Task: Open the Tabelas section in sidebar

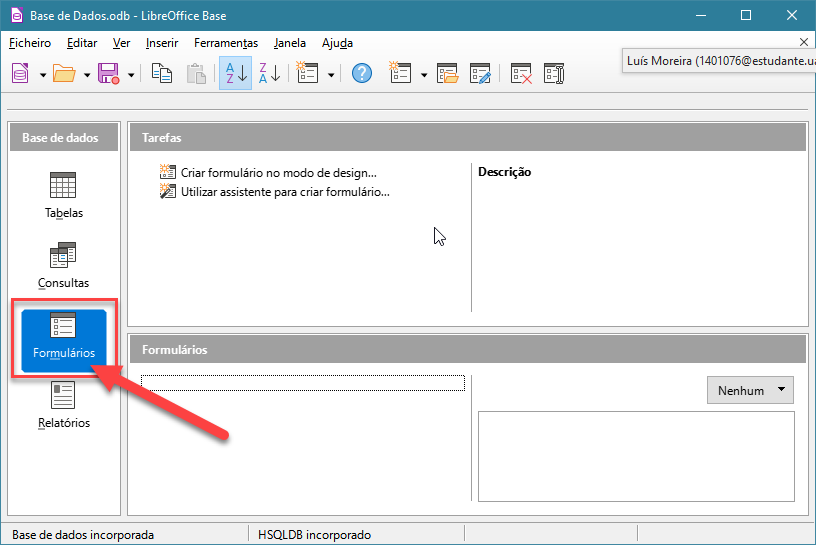Action: (x=63, y=195)
